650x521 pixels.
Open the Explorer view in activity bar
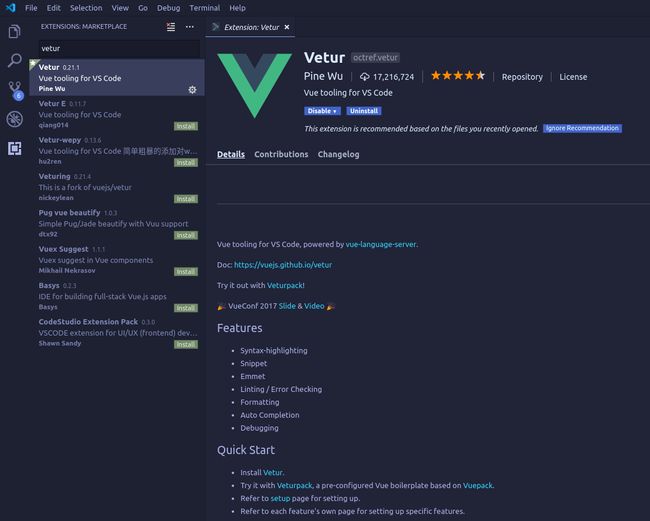(x=15, y=32)
